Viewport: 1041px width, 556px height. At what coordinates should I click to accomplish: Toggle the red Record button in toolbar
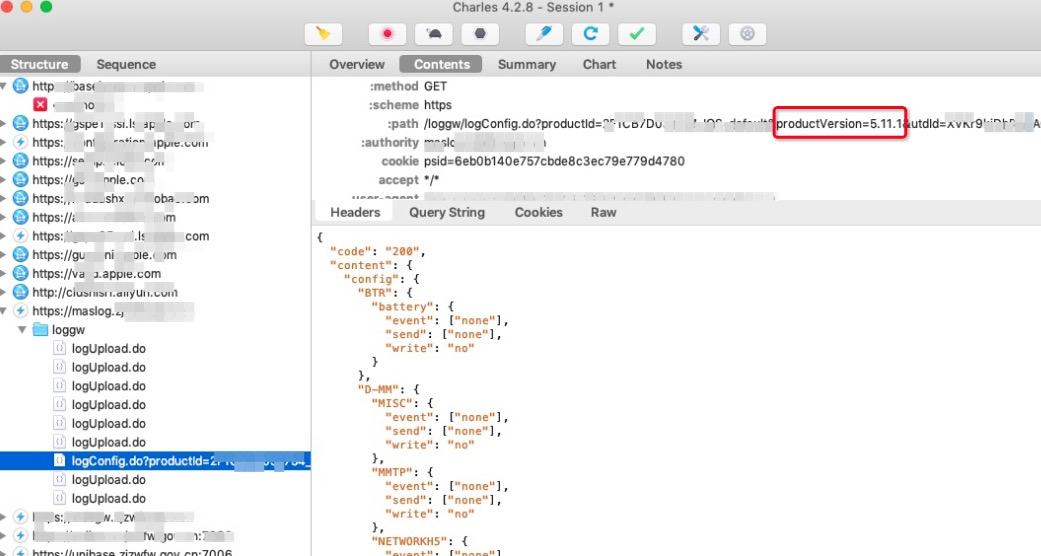[x=387, y=34]
